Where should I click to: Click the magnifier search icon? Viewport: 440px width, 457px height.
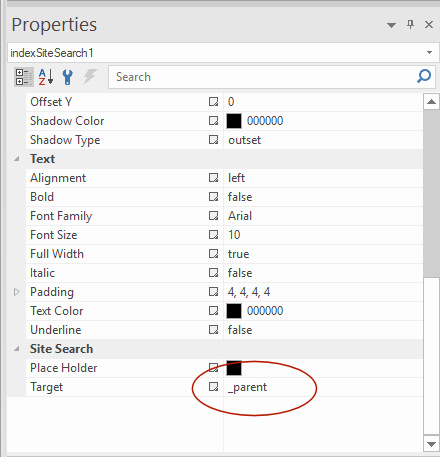click(424, 76)
